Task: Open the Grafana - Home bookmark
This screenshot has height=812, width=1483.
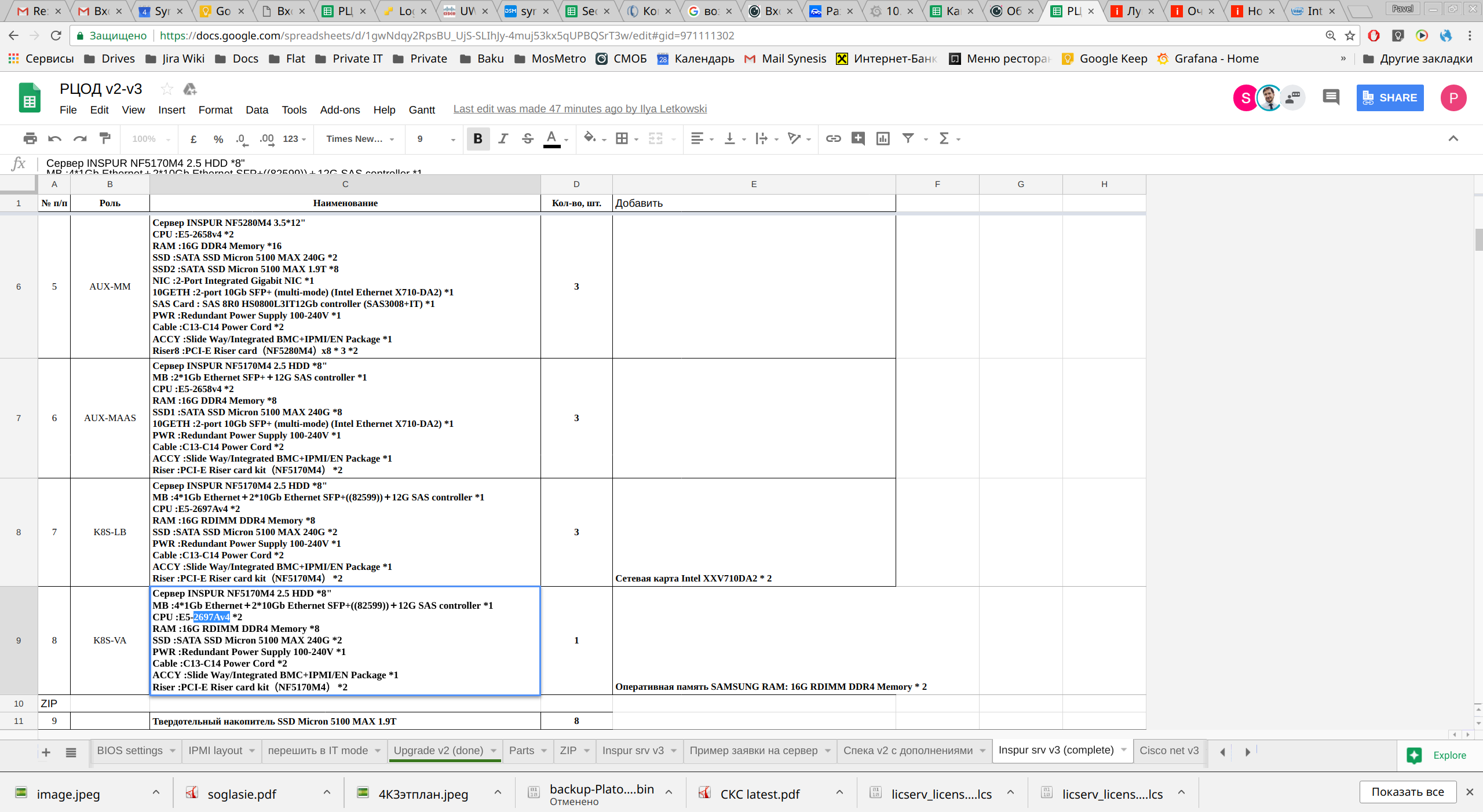Action: (x=1208, y=58)
